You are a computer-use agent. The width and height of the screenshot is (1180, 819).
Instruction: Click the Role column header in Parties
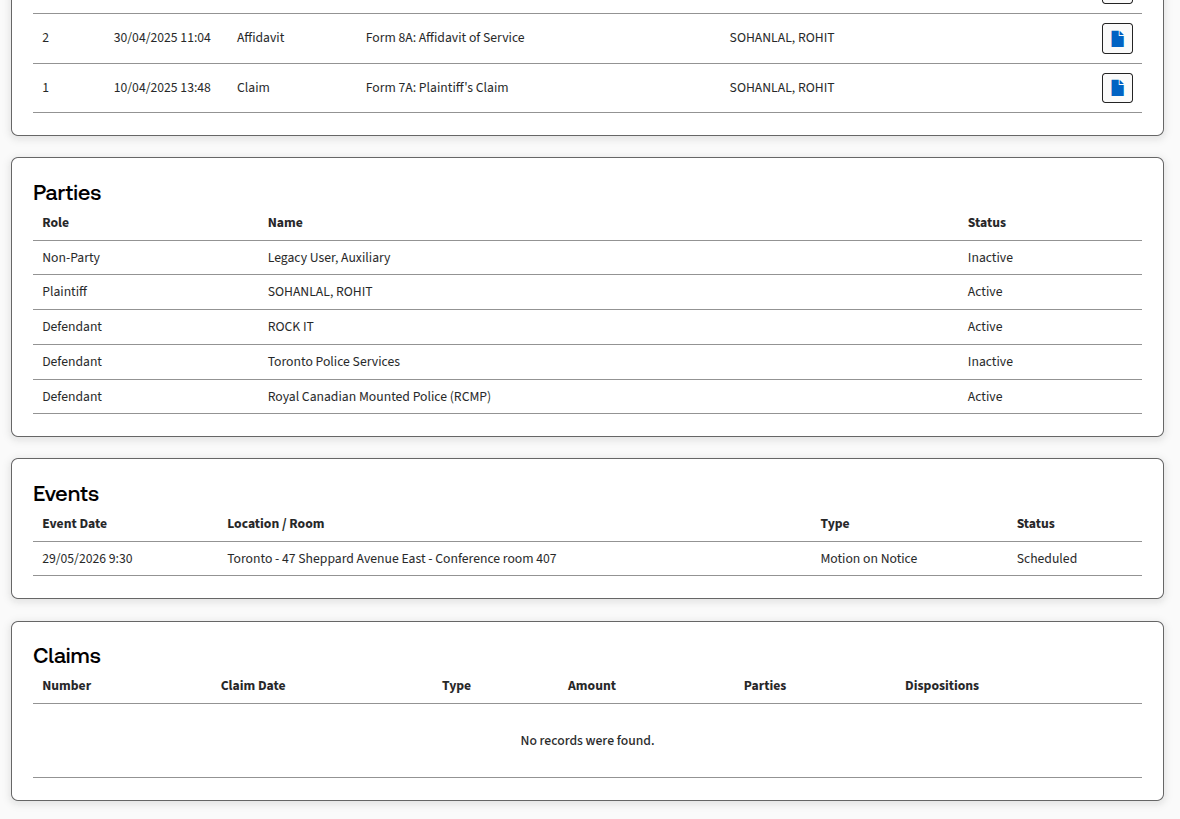[x=56, y=223]
